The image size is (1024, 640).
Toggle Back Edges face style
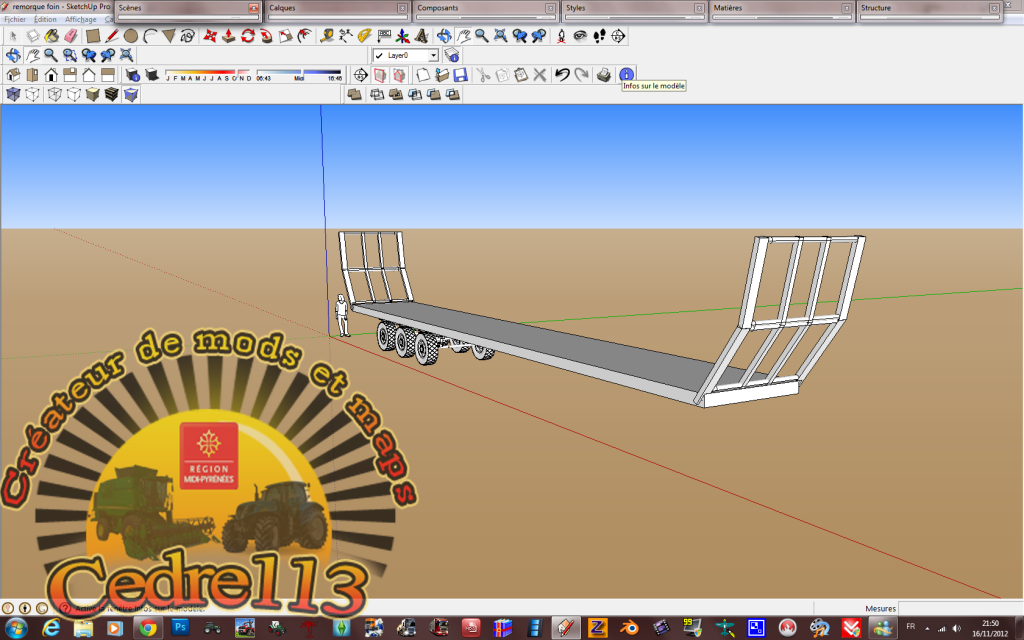pyautogui.click(x=33, y=95)
